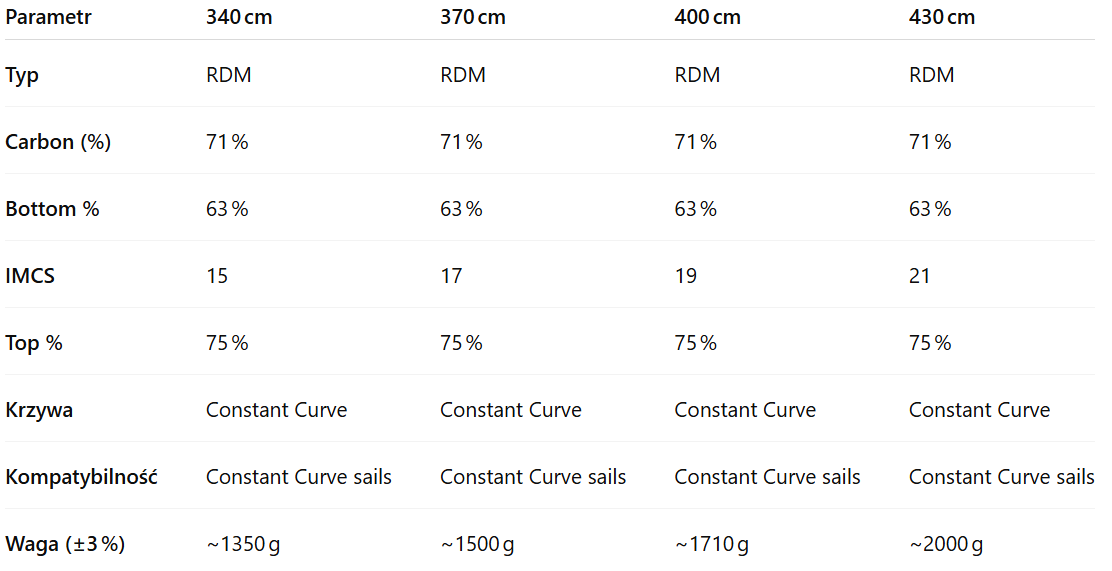Select the 430 cm column header
This screenshot has height=571, width=1112.
941,17
